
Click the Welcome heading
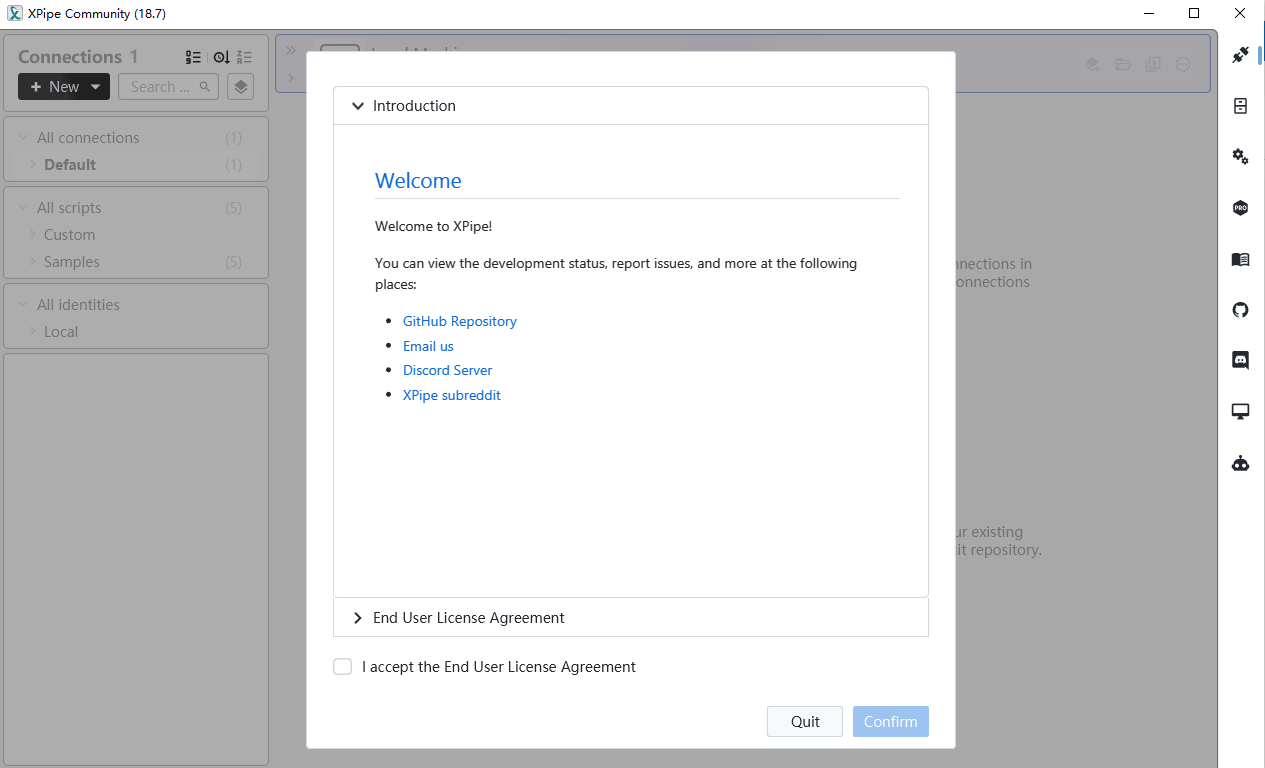click(418, 181)
